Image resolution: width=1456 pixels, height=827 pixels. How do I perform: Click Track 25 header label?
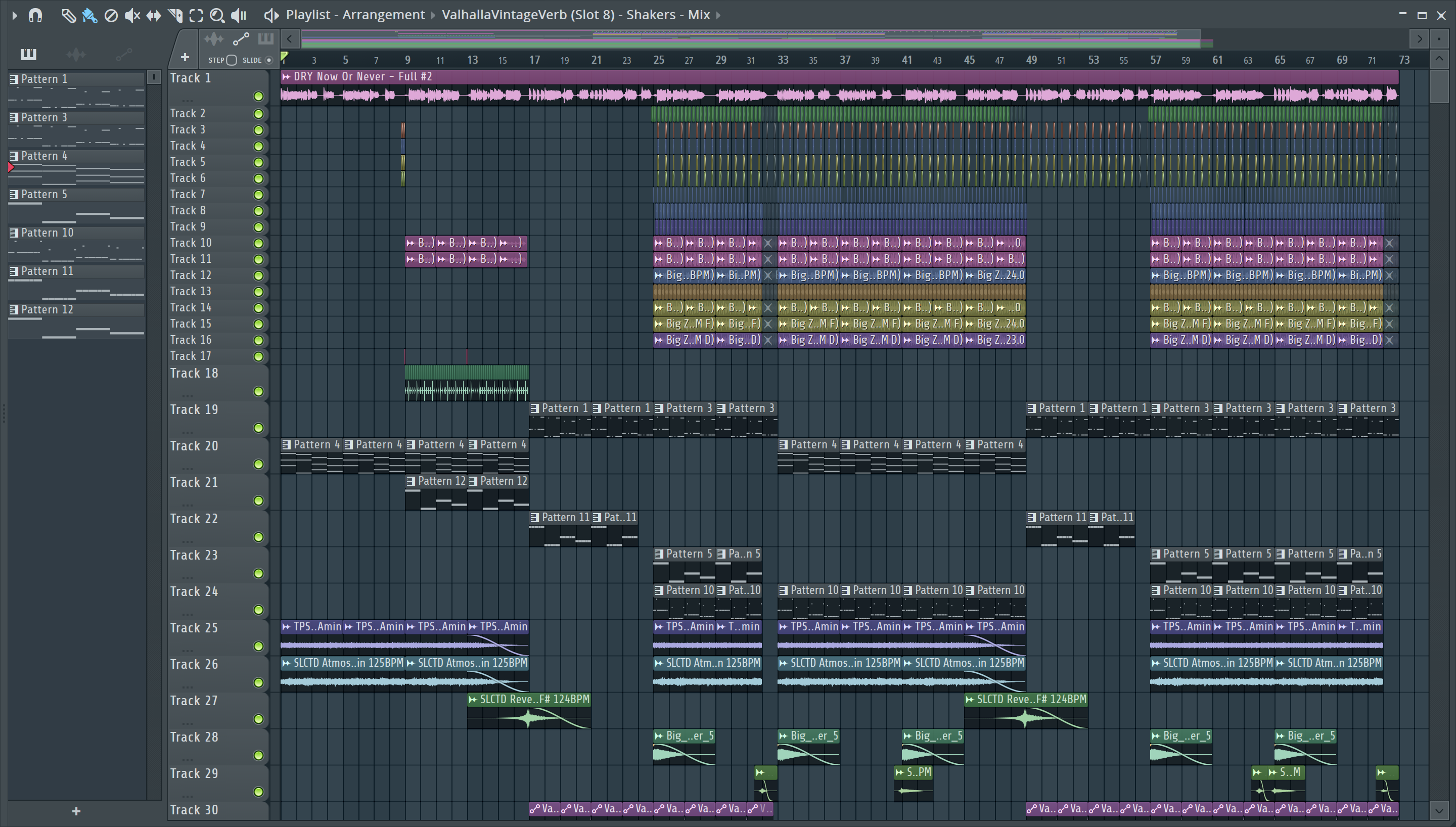click(194, 628)
